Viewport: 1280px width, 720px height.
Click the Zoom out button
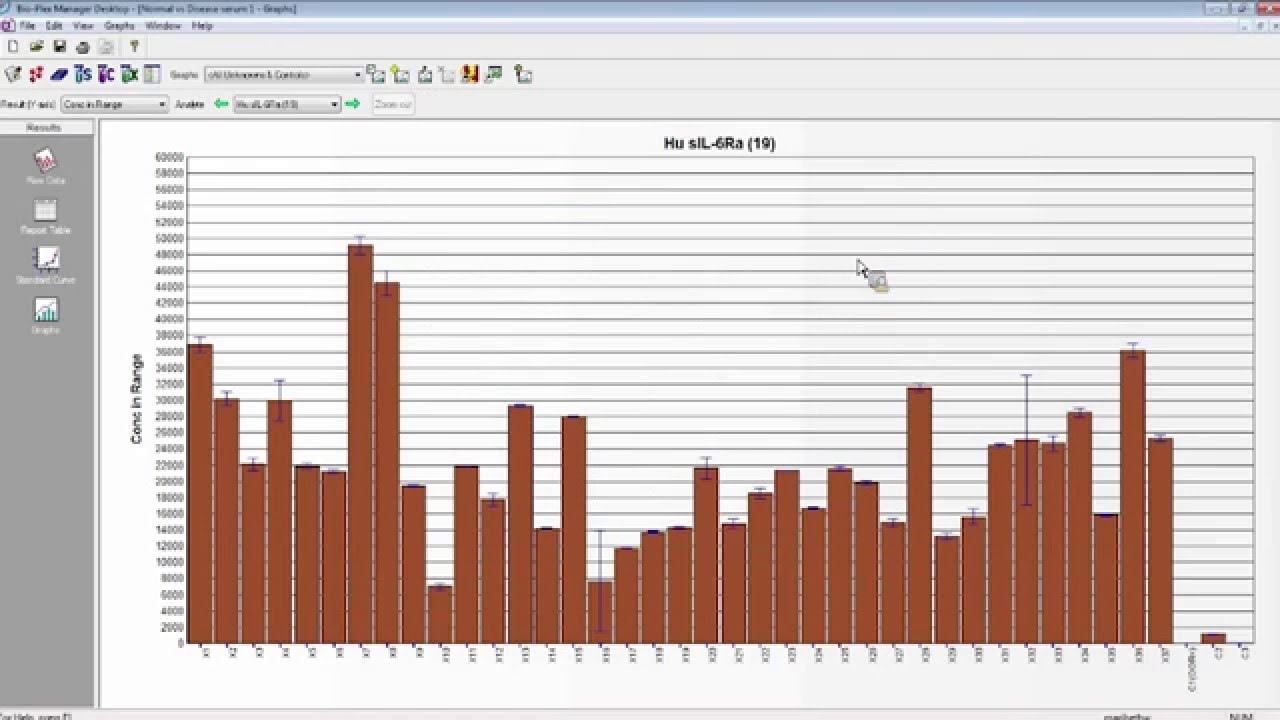393,104
